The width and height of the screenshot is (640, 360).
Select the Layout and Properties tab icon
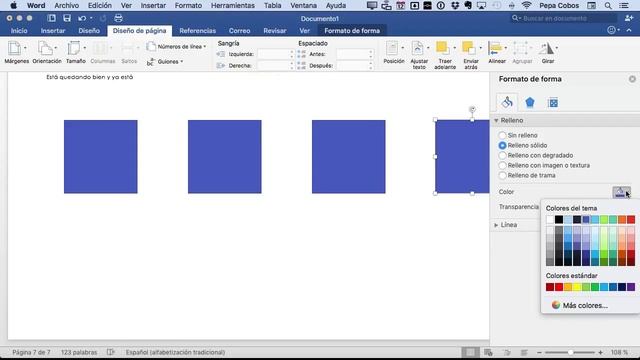coord(553,103)
